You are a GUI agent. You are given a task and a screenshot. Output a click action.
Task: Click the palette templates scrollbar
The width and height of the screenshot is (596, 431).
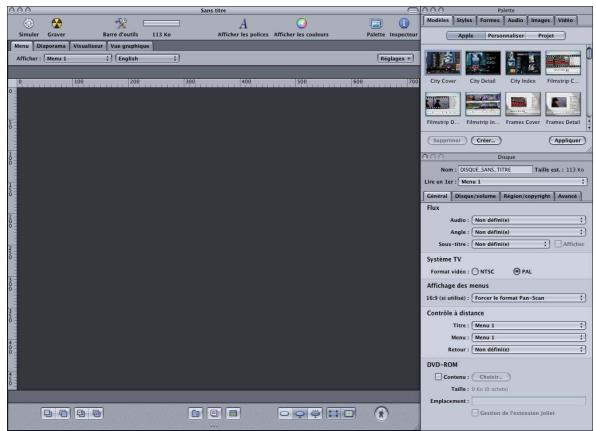click(x=589, y=88)
